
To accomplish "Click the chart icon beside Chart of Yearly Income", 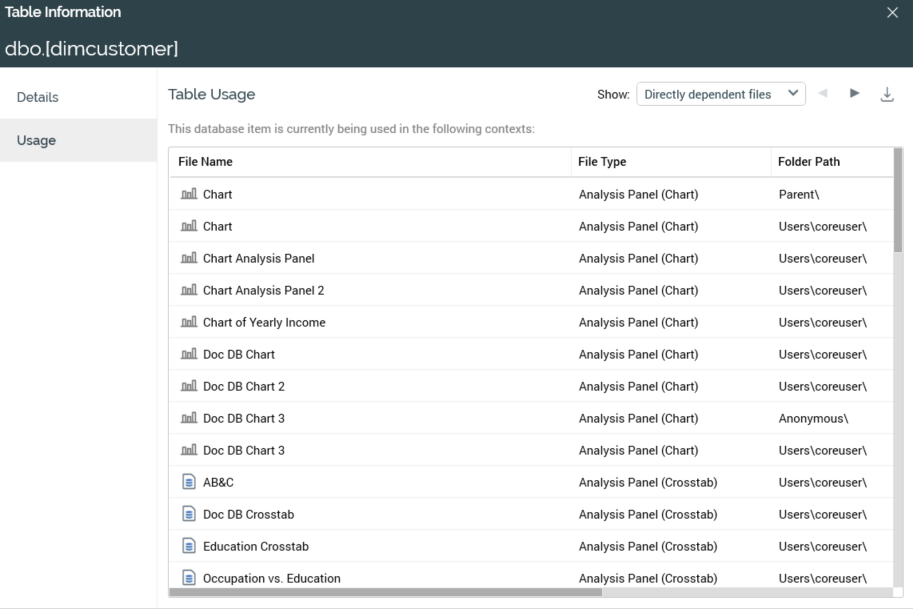I will 188,322.
